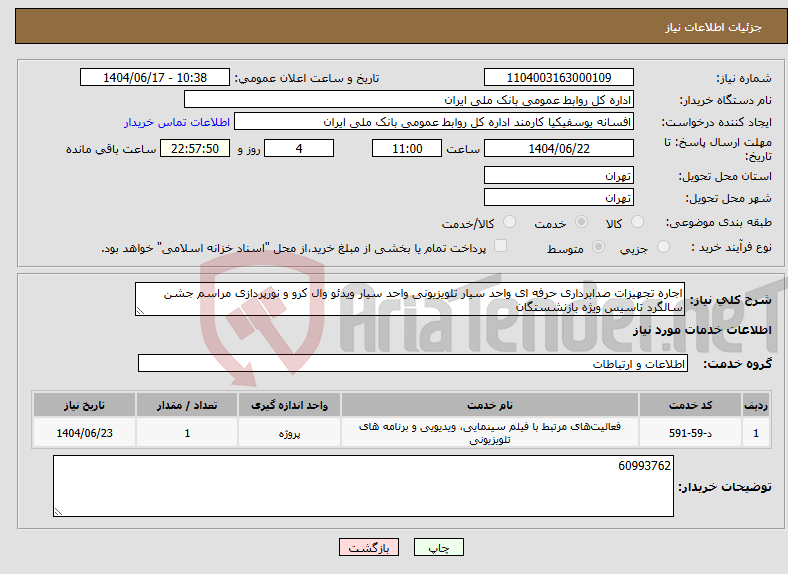Click the شرح کلی نیاز label
Image resolution: width=788 pixels, height=574 pixels.
pyautogui.click(x=731, y=300)
